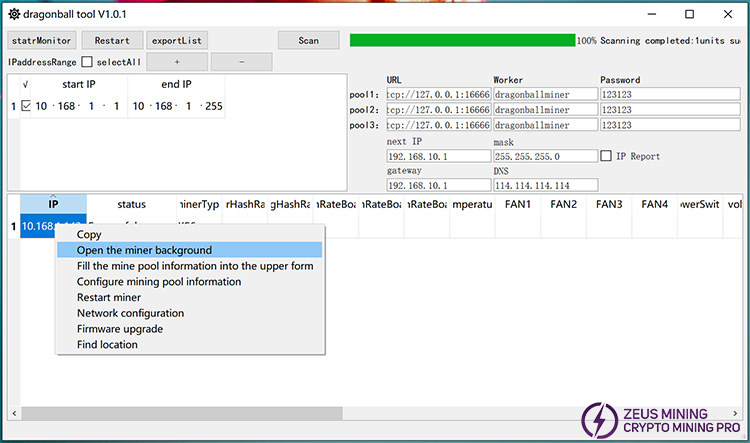Select Open the miner background
750x443 pixels.
coord(144,250)
